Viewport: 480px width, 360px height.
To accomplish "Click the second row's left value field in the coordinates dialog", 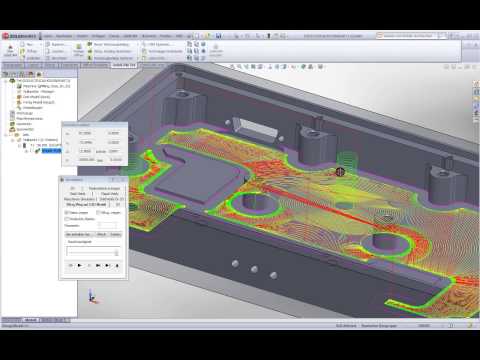I will click(85, 142).
